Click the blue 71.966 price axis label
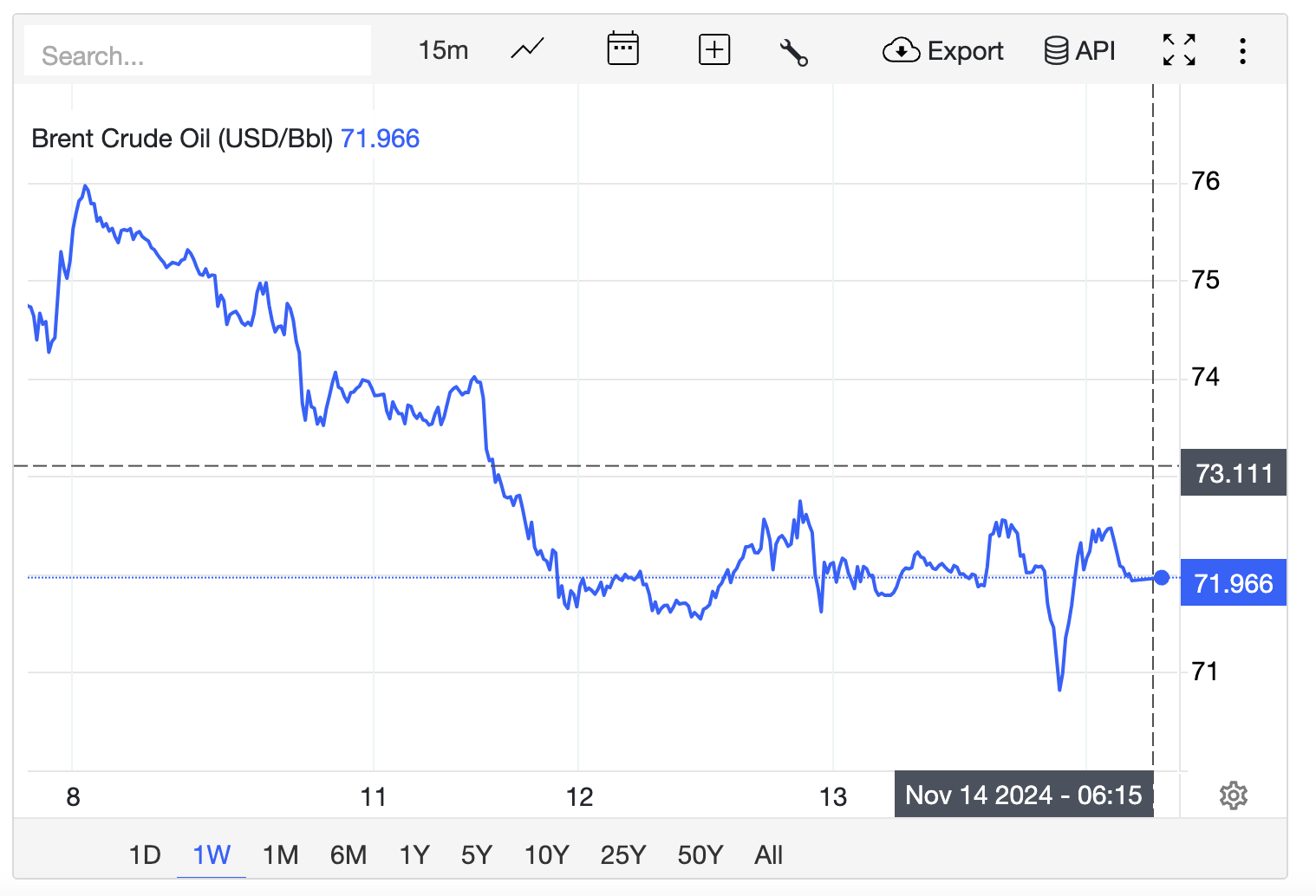Image resolution: width=1316 pixels, height=896 pixels. [1234, 583]
